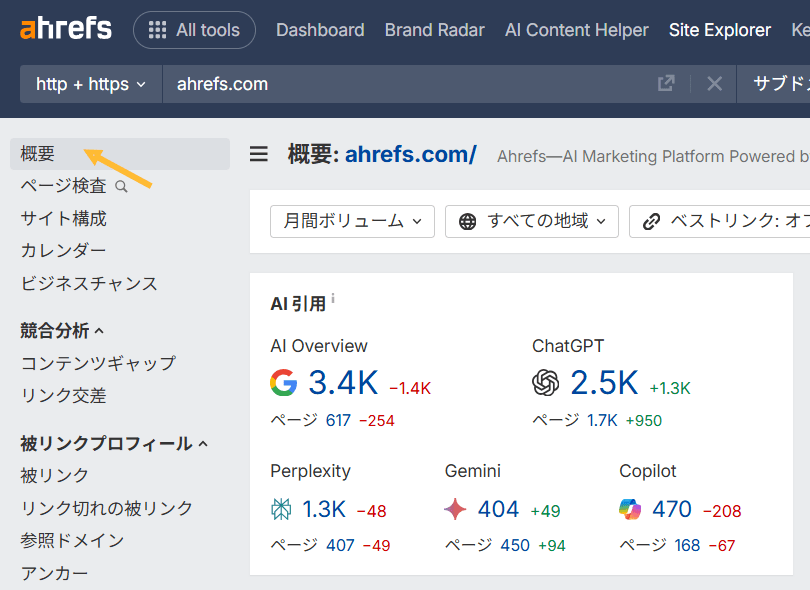Clear the ahrefs.com search field with X
Screen dimensions: 810x590
[714, 84]
